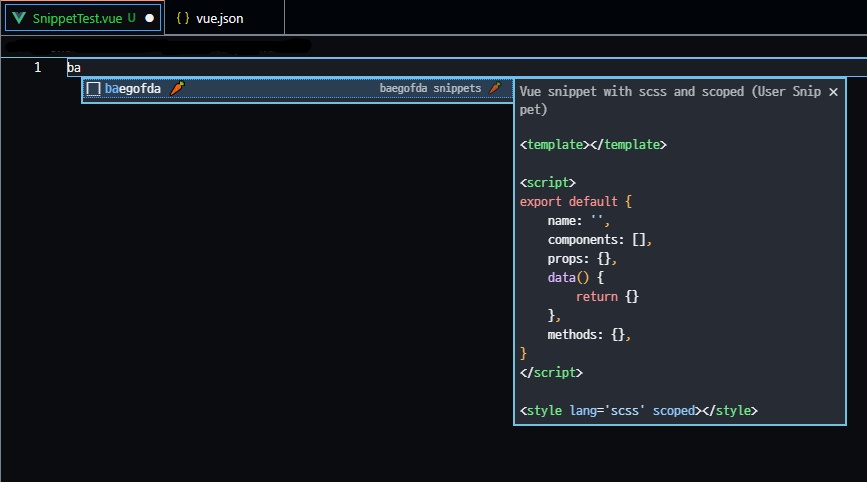Click the snippet square icon beside baegofda

click(93, 89)
